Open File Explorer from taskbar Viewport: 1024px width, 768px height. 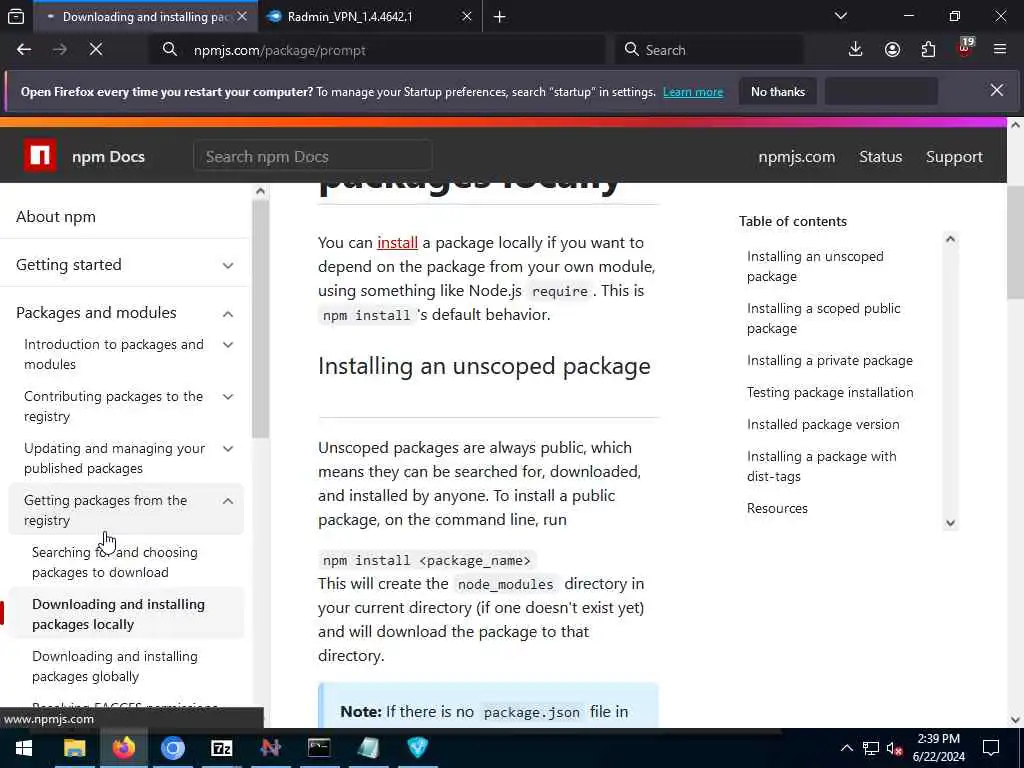[74, 748]
